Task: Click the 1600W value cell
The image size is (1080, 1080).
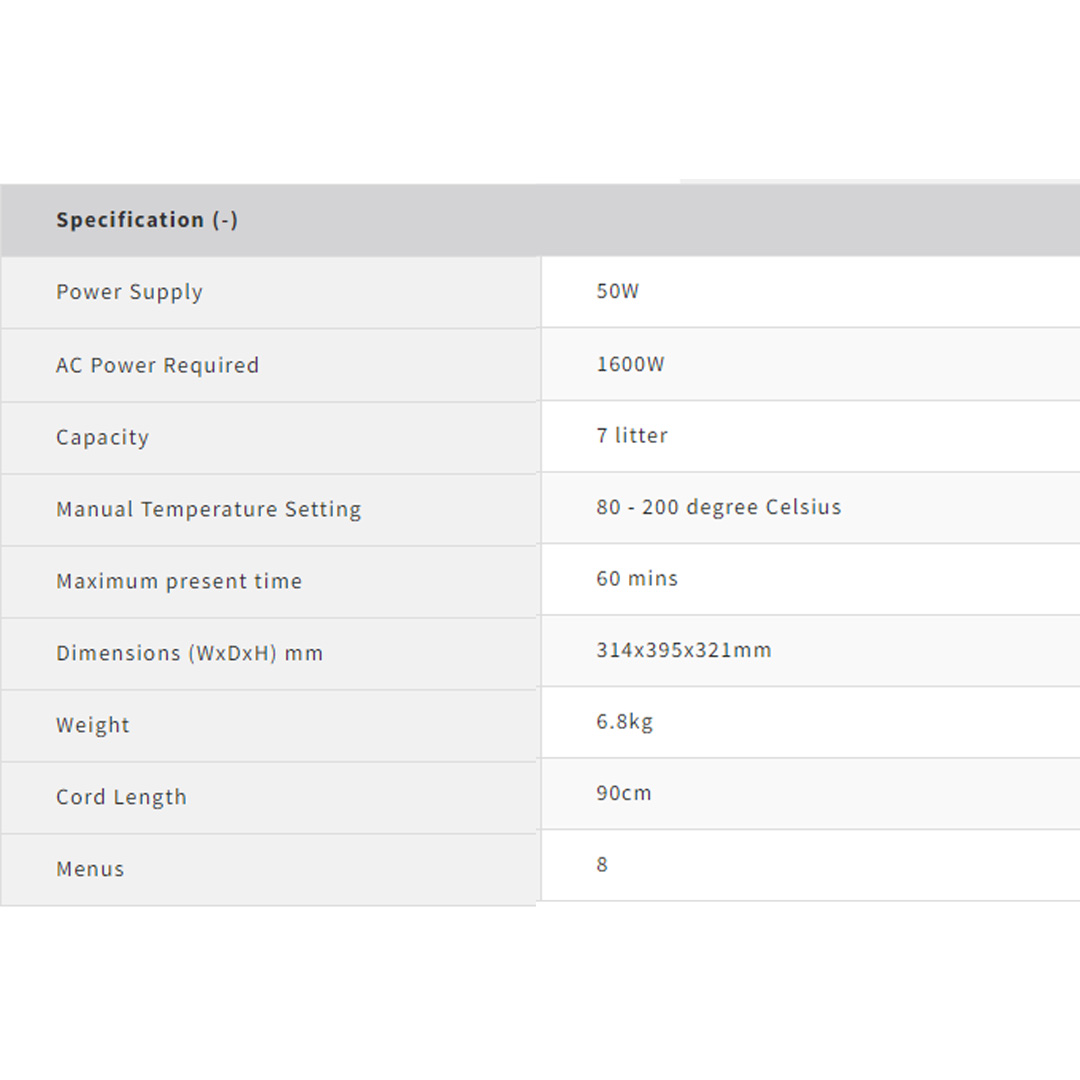Action: coord(630,364)
